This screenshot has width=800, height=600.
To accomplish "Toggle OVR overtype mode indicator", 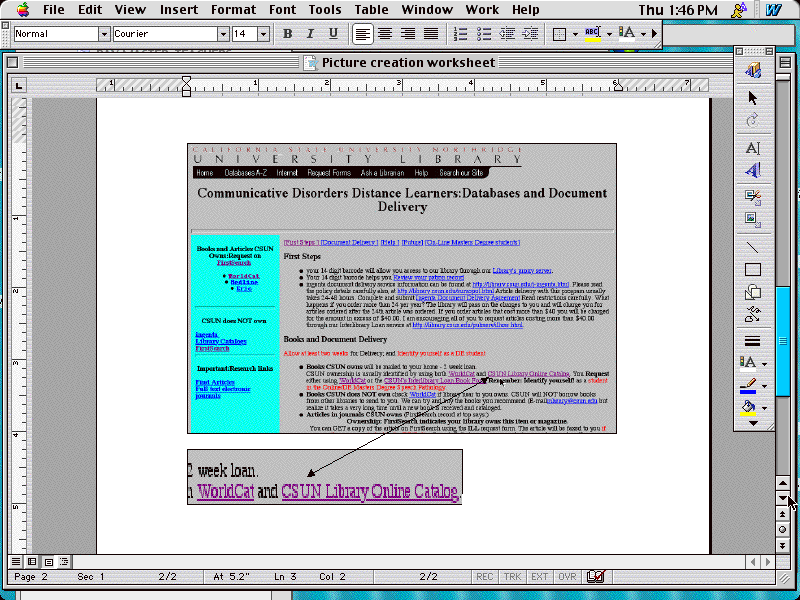I will click(x=567, y=577).
